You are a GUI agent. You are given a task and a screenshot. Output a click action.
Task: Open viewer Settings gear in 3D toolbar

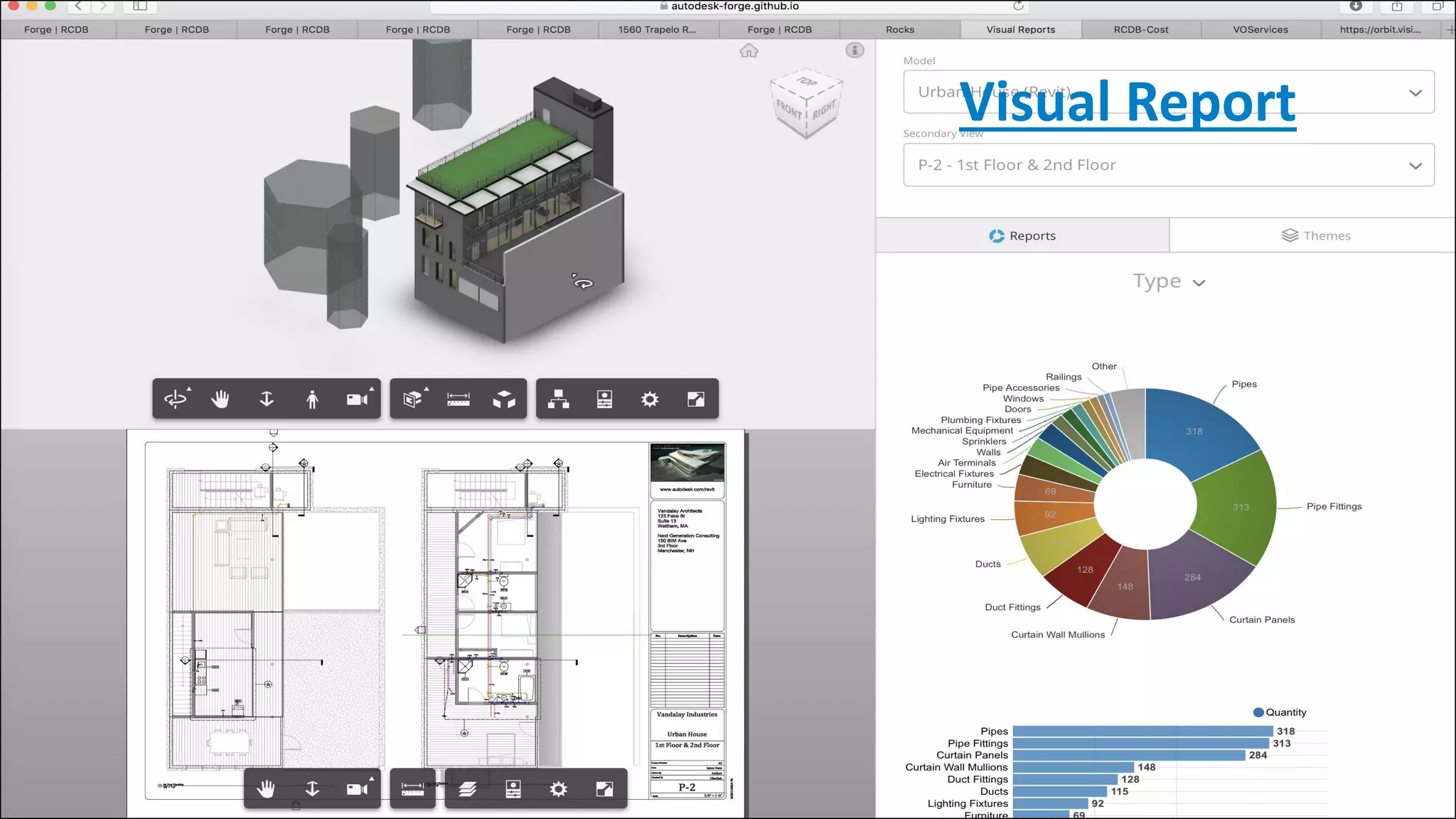click(650, 399)
